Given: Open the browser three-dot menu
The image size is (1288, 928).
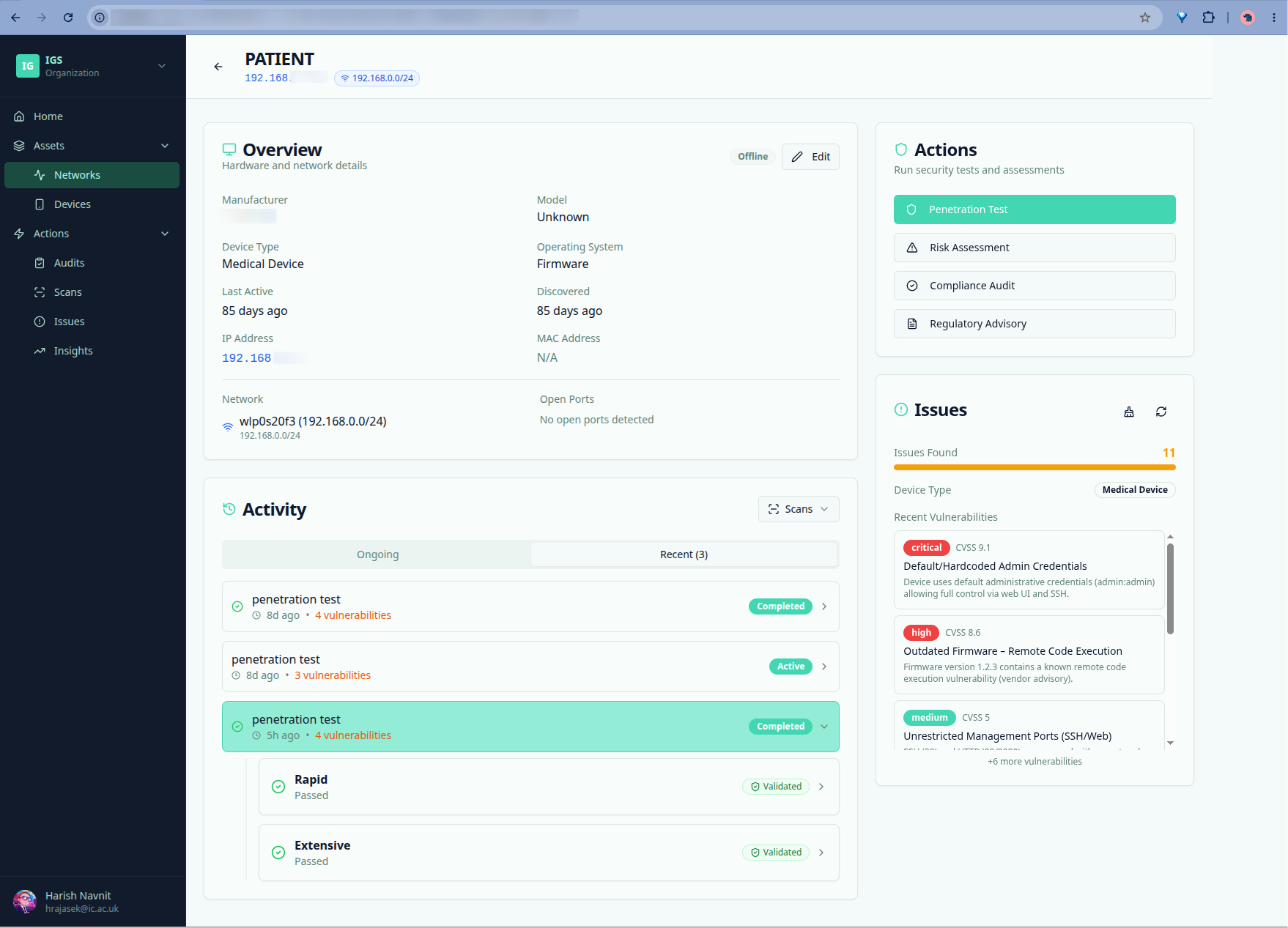Looking at the screenshot, I should coord(1273,18).
